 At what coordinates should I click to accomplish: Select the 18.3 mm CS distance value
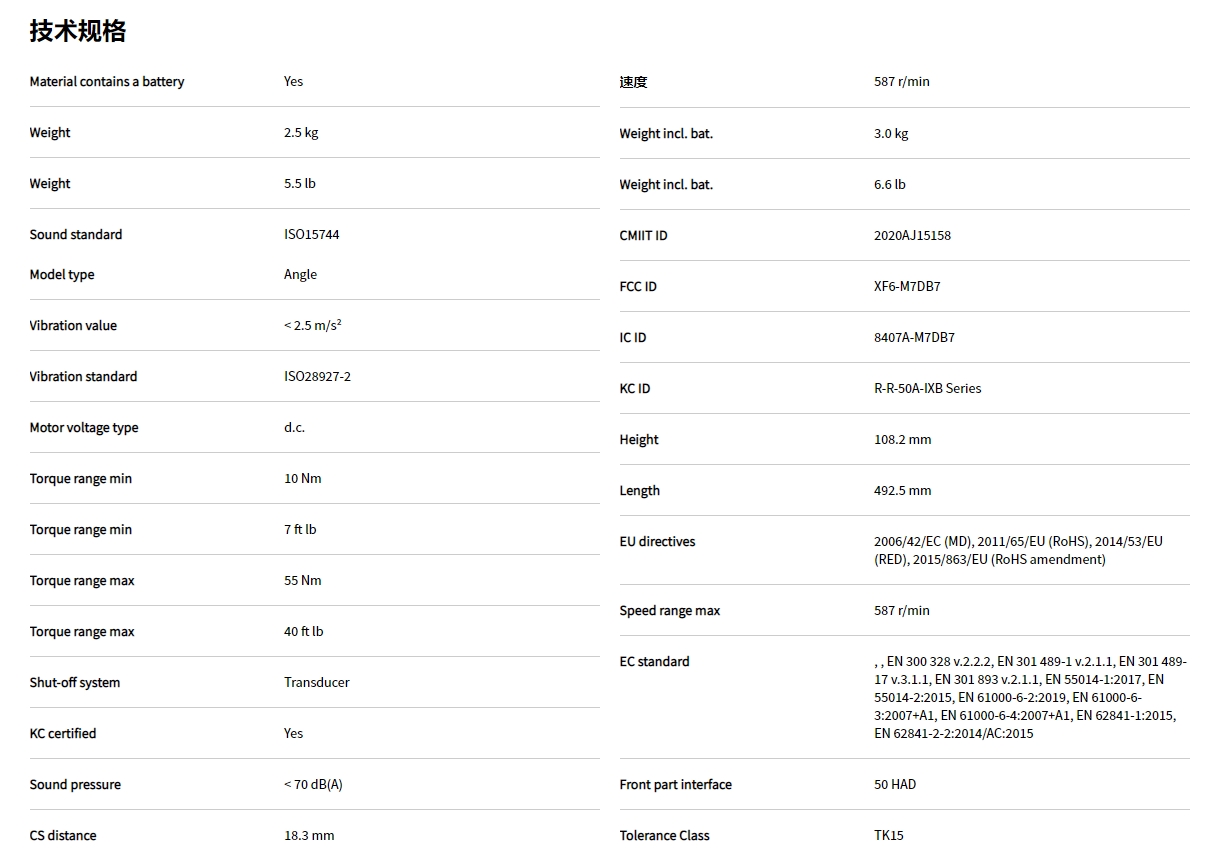pos(309,836)
